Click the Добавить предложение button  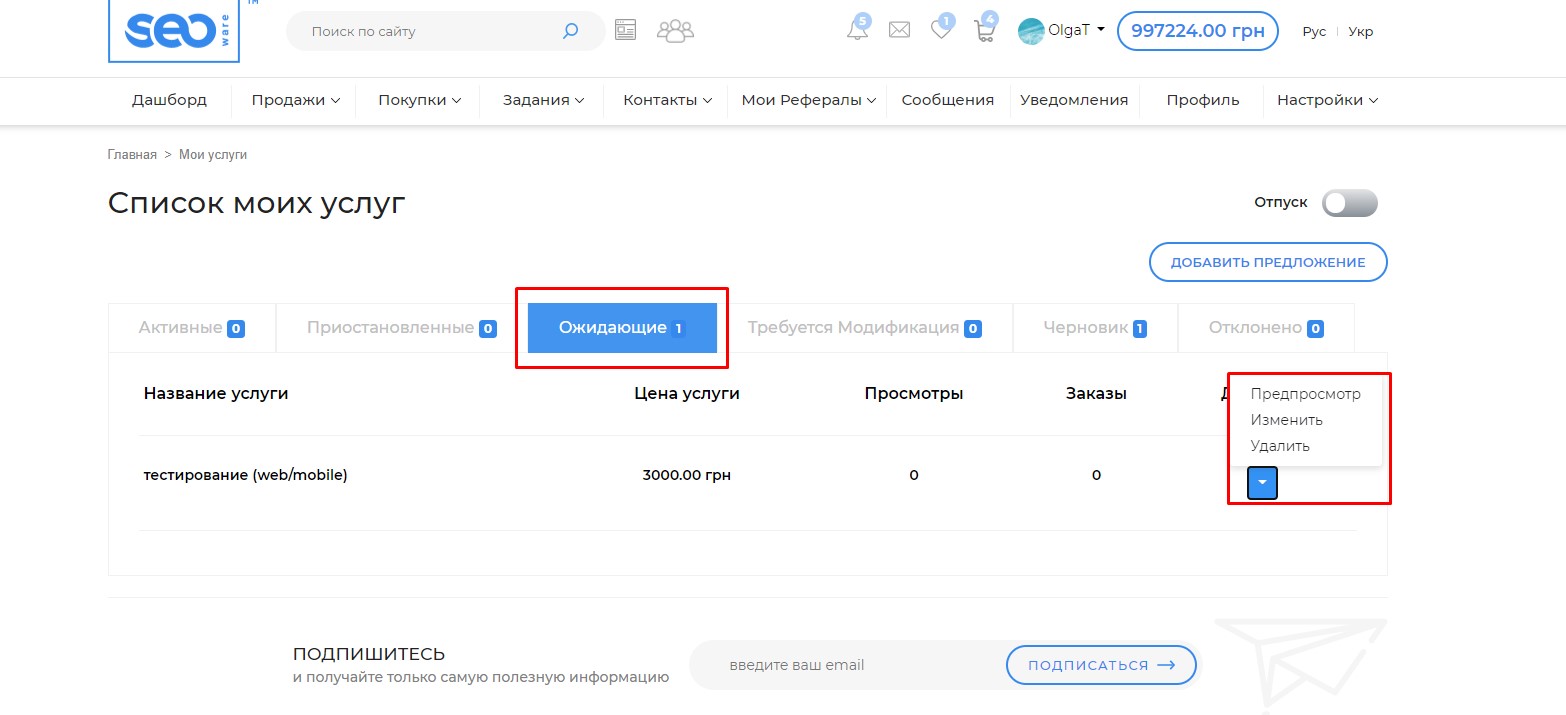[x=1267, y=262]
